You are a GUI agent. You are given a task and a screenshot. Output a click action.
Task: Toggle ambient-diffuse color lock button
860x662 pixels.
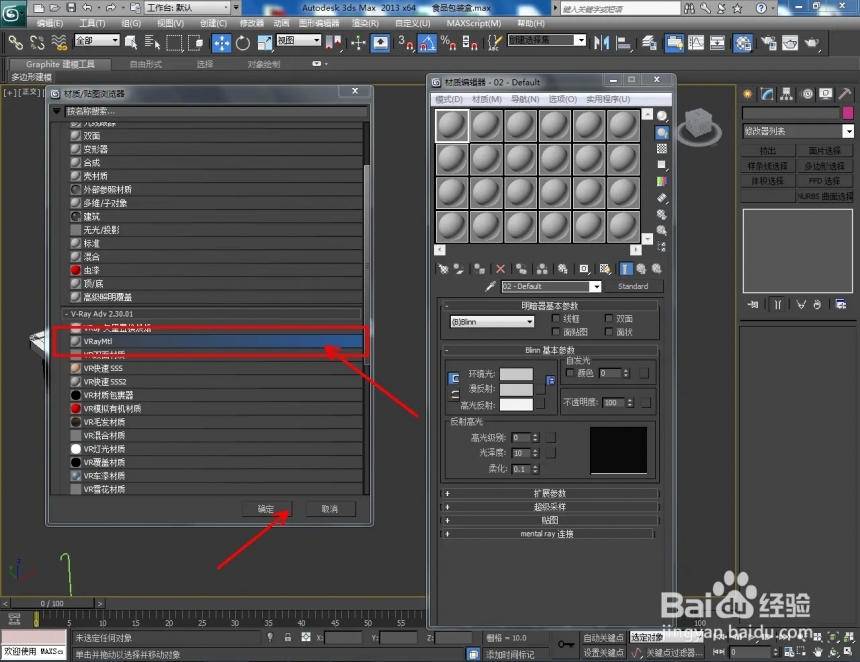coord(454,378)
